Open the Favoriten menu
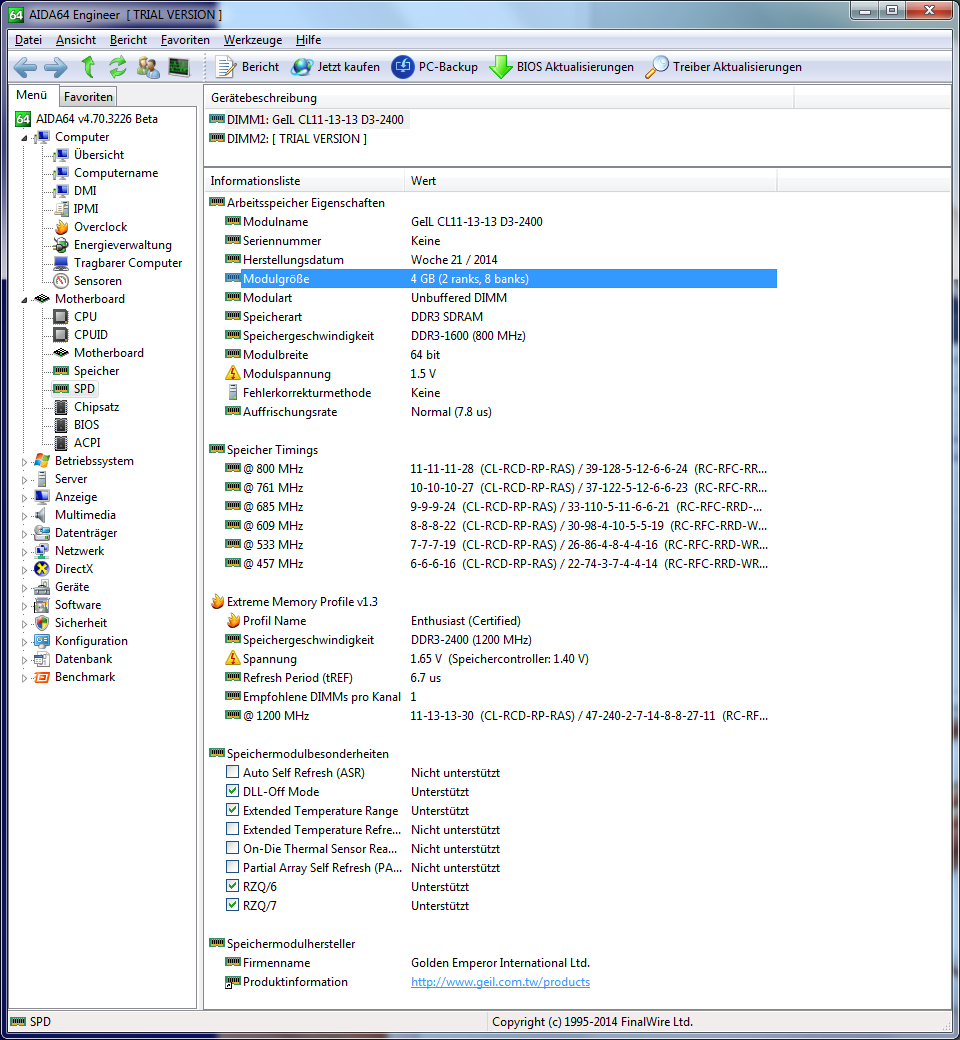The width and height of the screenshot is (960, 1040). point(185,40)
